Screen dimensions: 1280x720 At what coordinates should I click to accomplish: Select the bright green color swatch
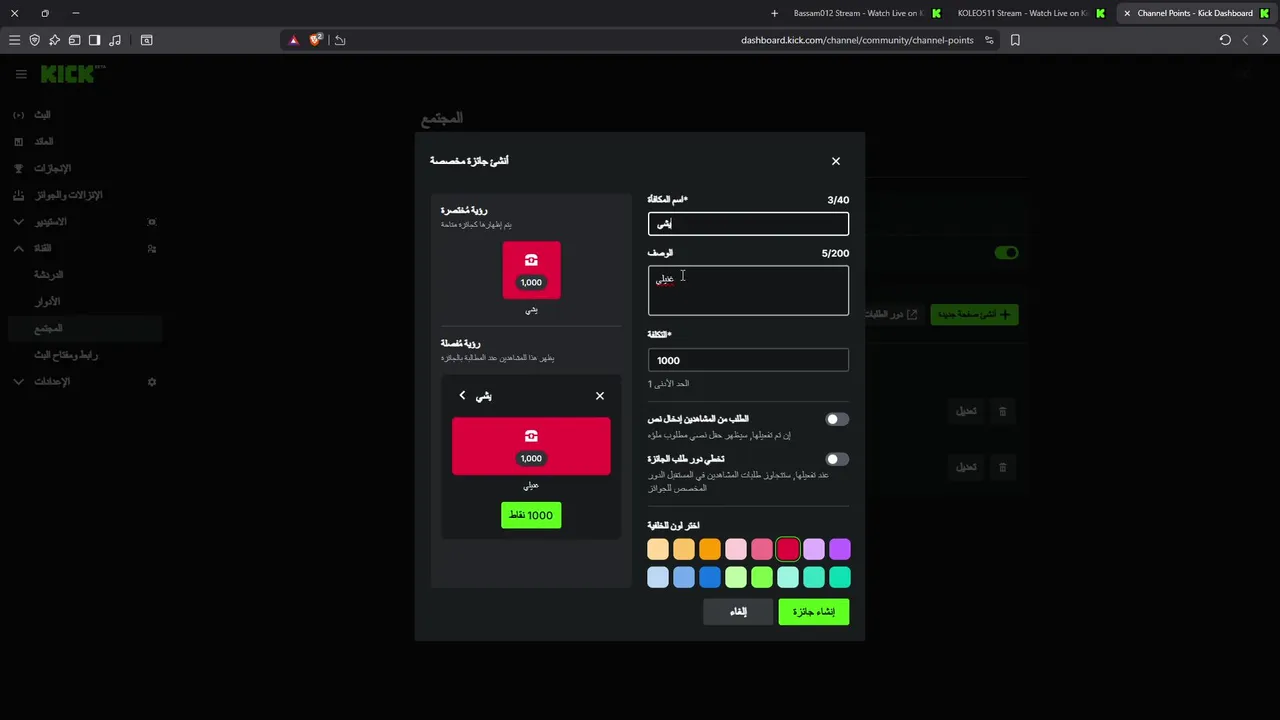(762, 577)
